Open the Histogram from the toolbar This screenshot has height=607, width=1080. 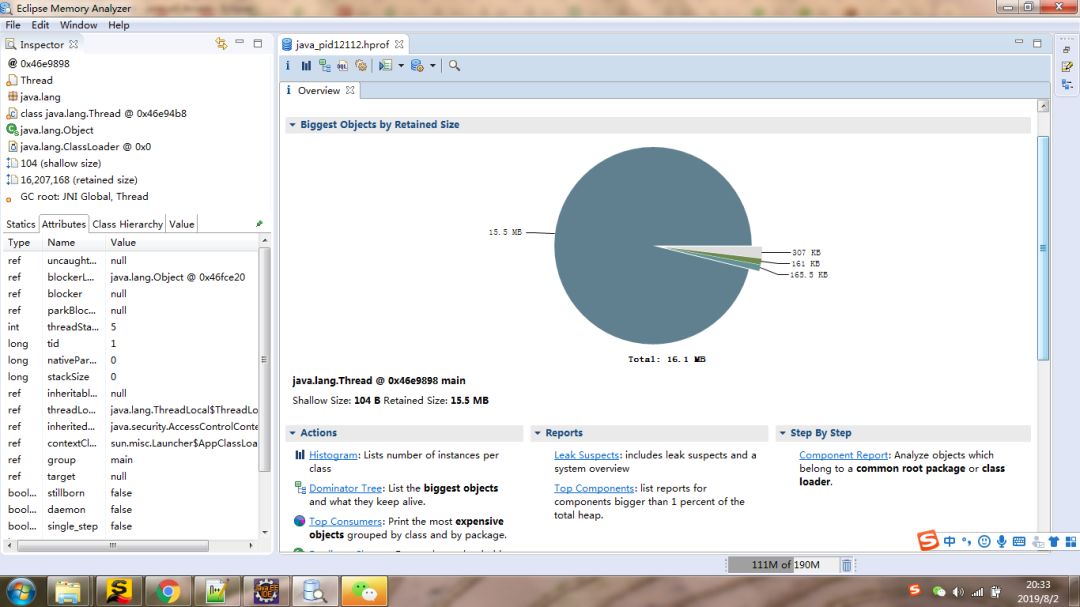coord(306,65)
